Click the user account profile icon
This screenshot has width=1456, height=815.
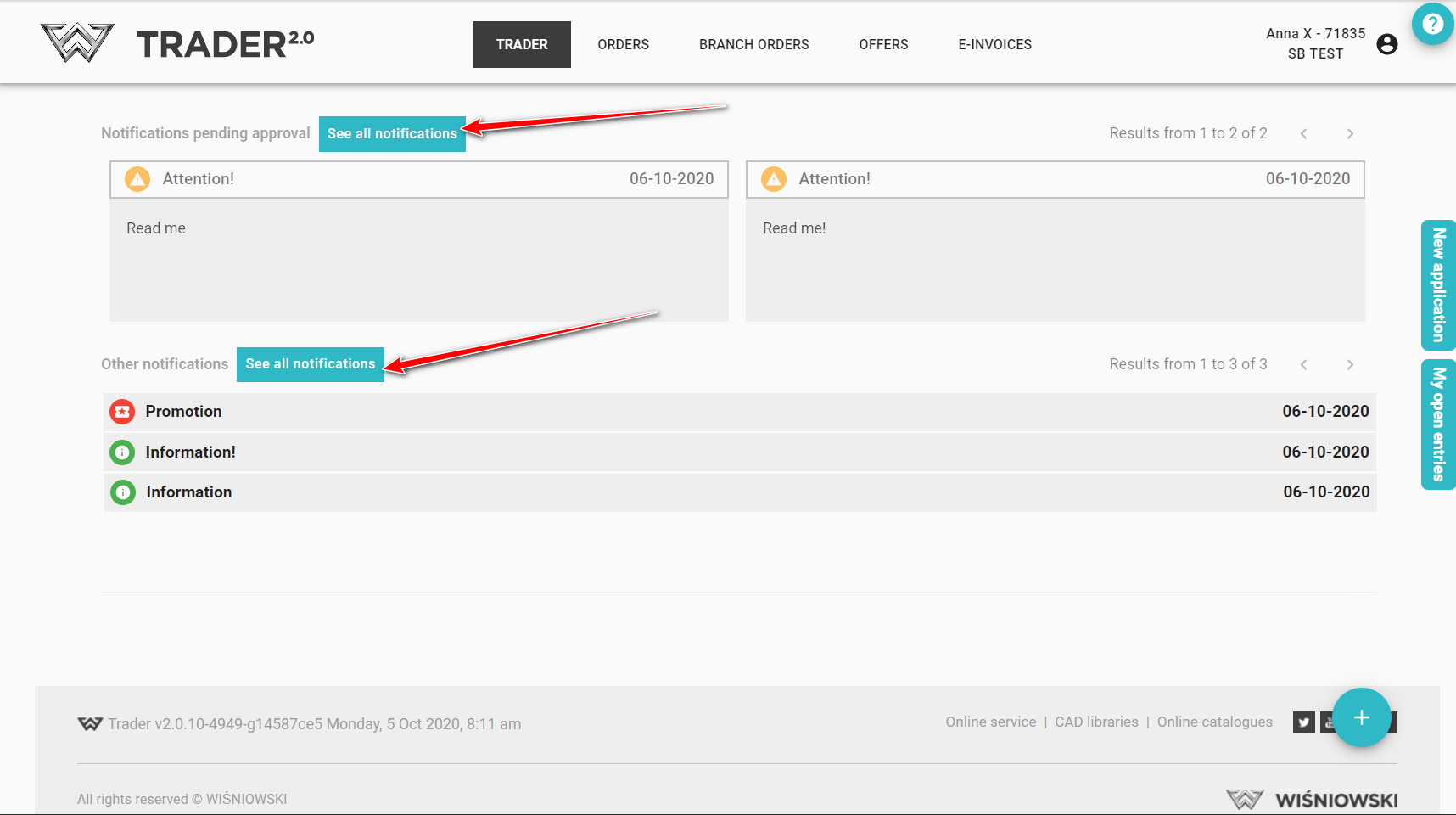[x=1387, y=44]
